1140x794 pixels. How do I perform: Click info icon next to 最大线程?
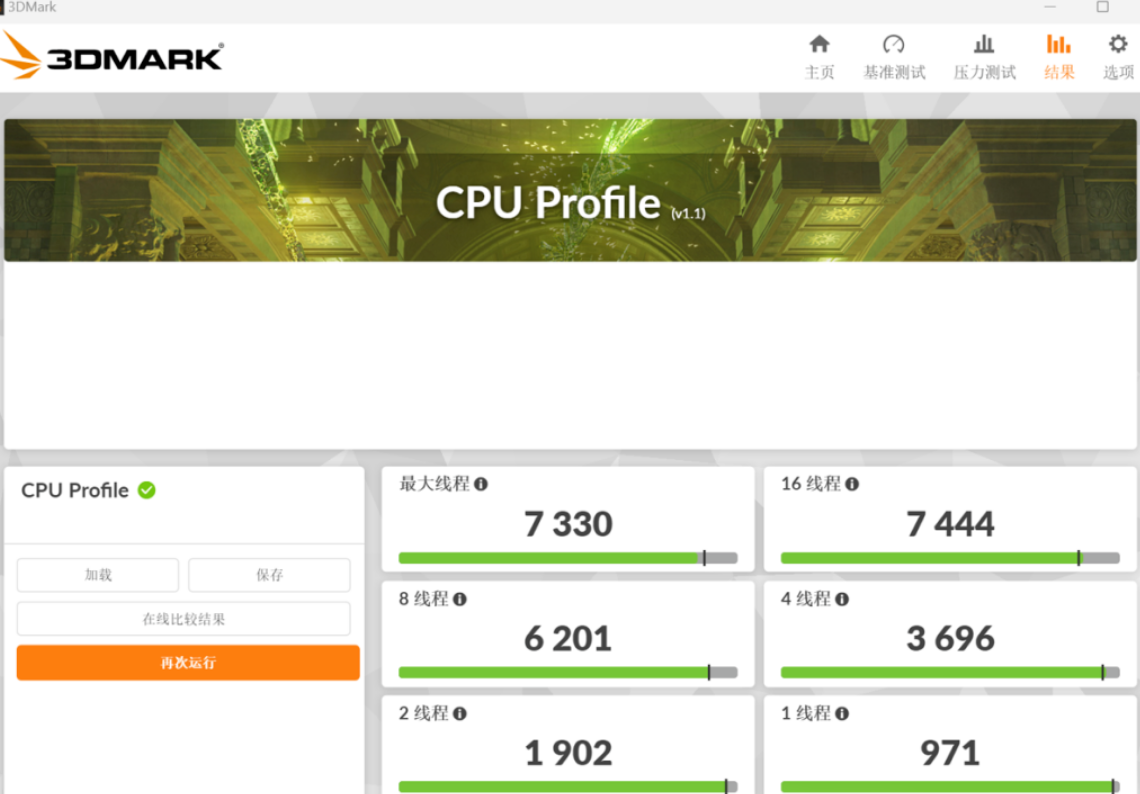(x=481, y=484)
